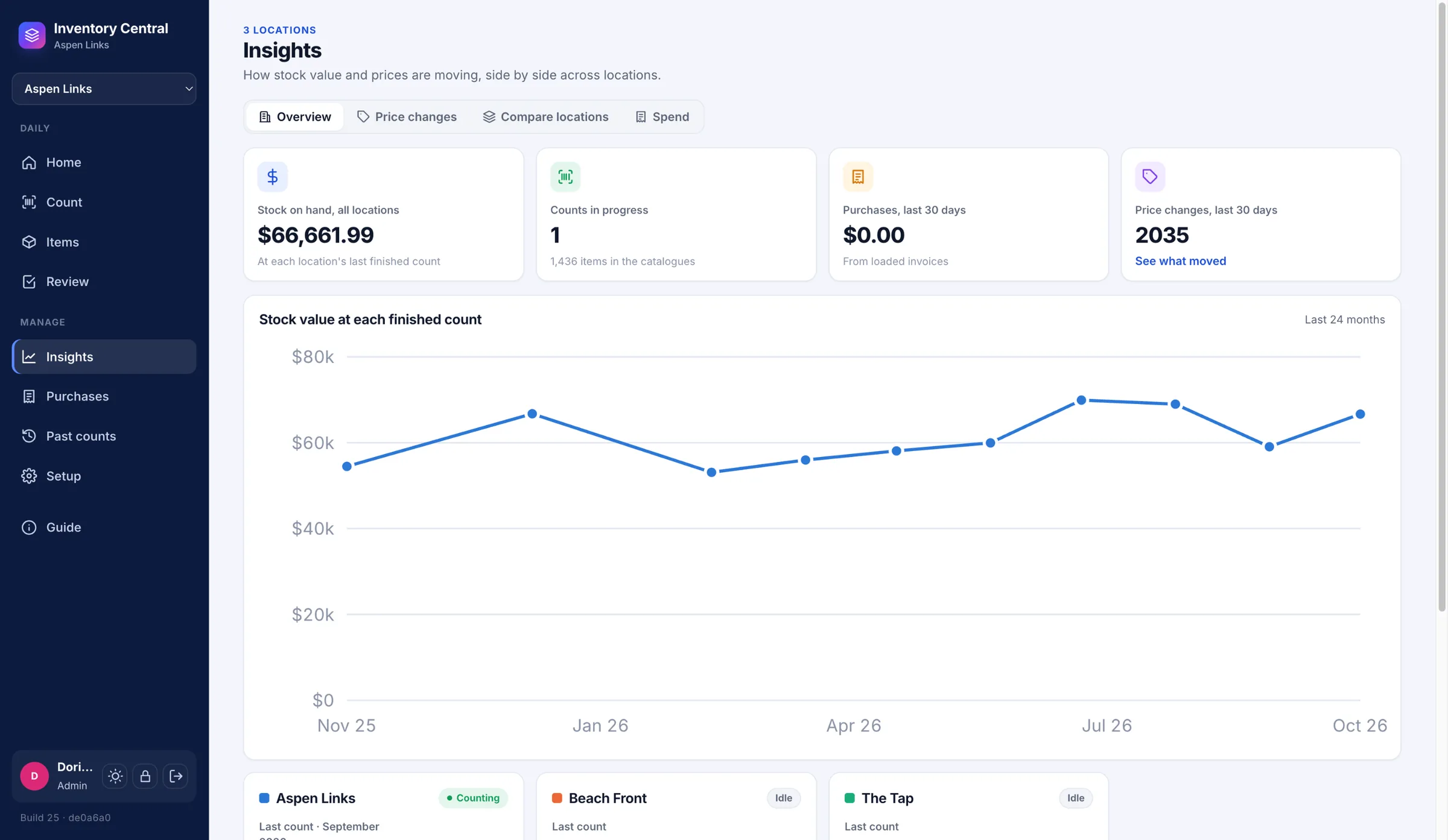Click the sign out arrow icon
Image resolution: width=1448 pixels, height=840 pixels.
[176, 776]
